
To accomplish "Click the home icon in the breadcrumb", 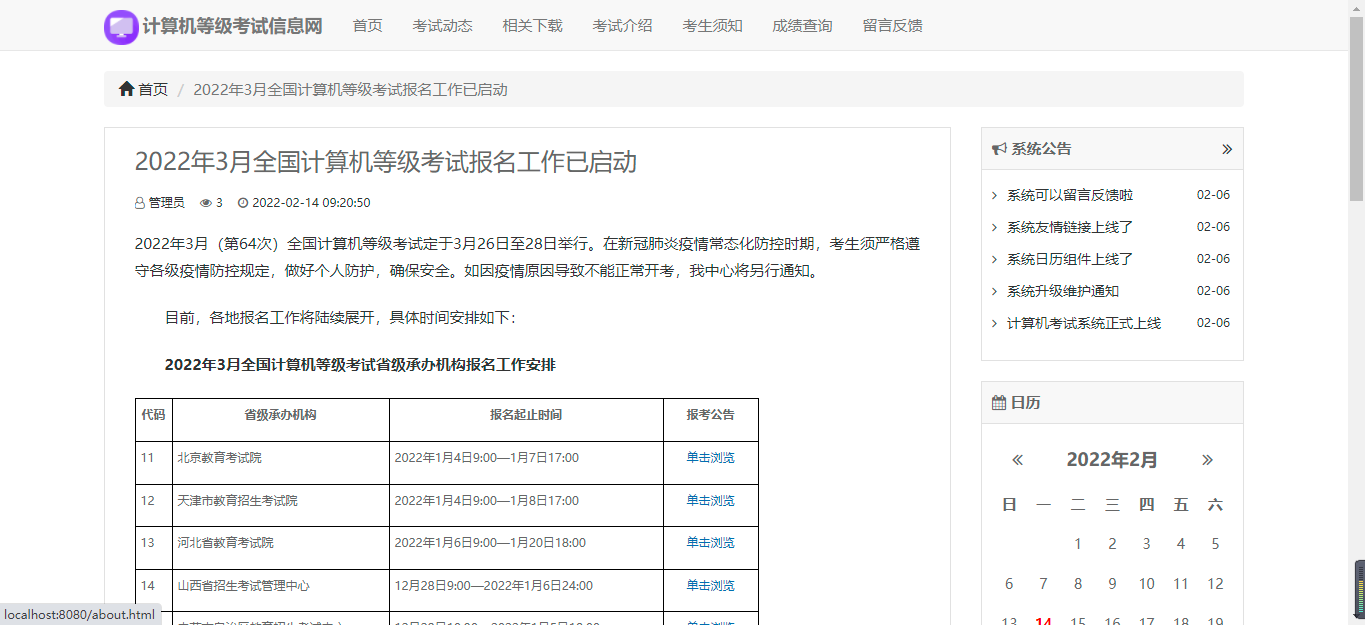I will (126, 89).
